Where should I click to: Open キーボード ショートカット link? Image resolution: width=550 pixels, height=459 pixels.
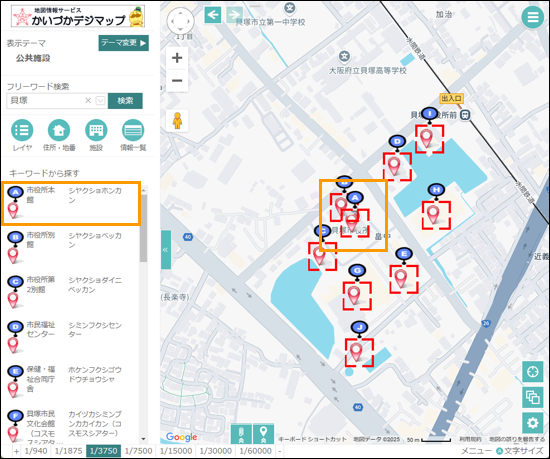313,439
